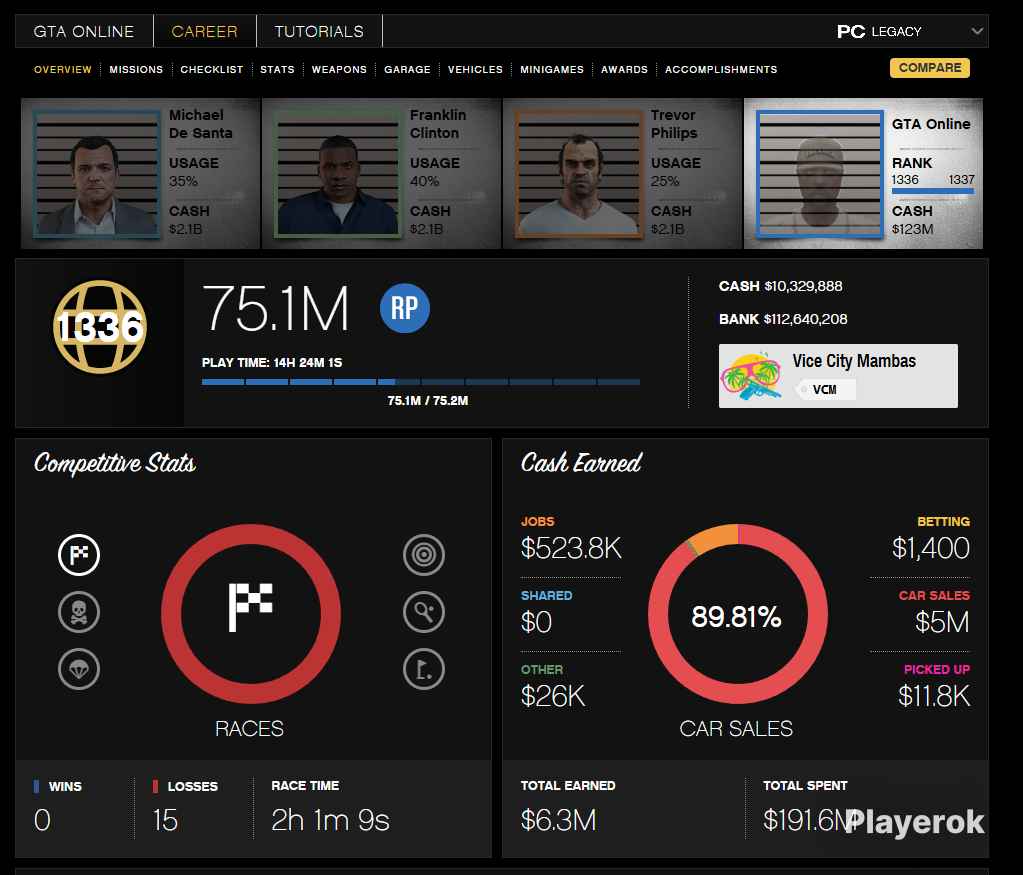The height and width of the screenshot is (875, 1023).
Task: Select the Michael De Santa character card
Action: click(x=140, y=174)
